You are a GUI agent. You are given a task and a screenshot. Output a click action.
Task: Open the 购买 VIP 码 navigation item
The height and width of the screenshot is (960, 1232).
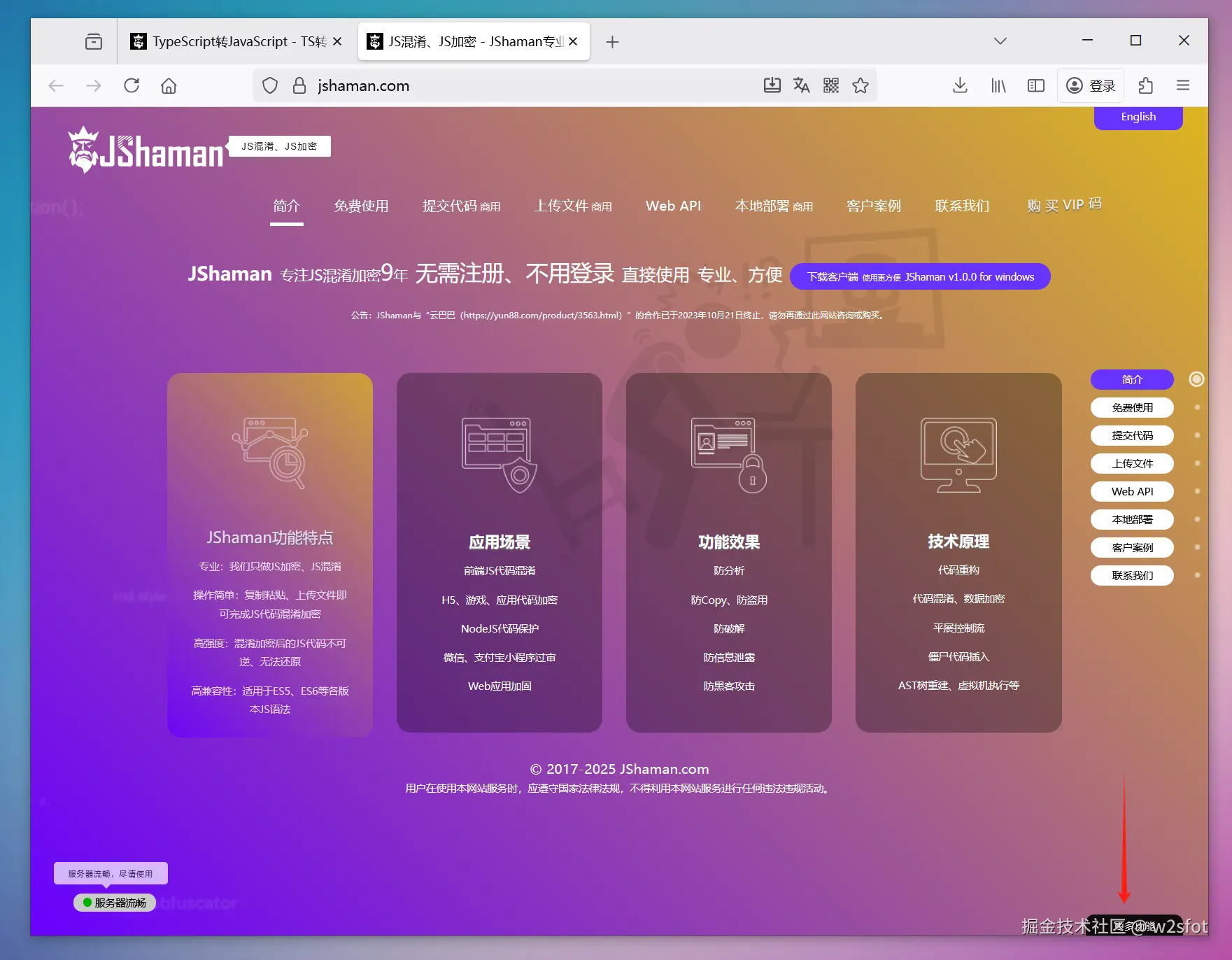(1064, 205)
